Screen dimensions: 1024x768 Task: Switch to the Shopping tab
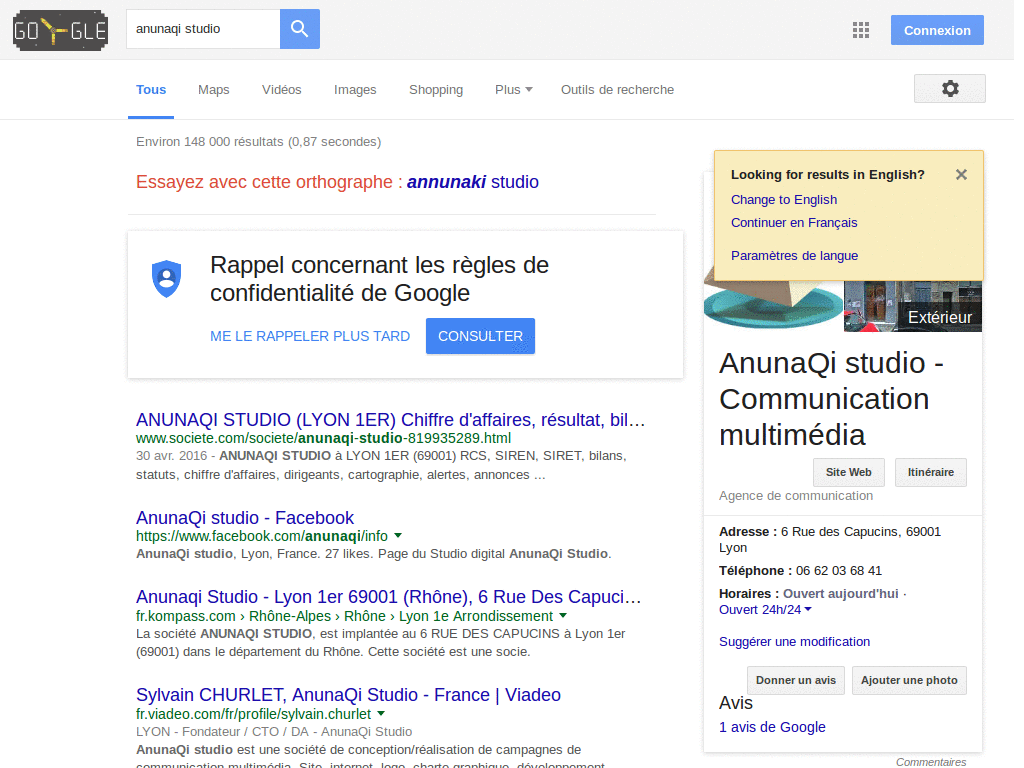pos(436,89)
